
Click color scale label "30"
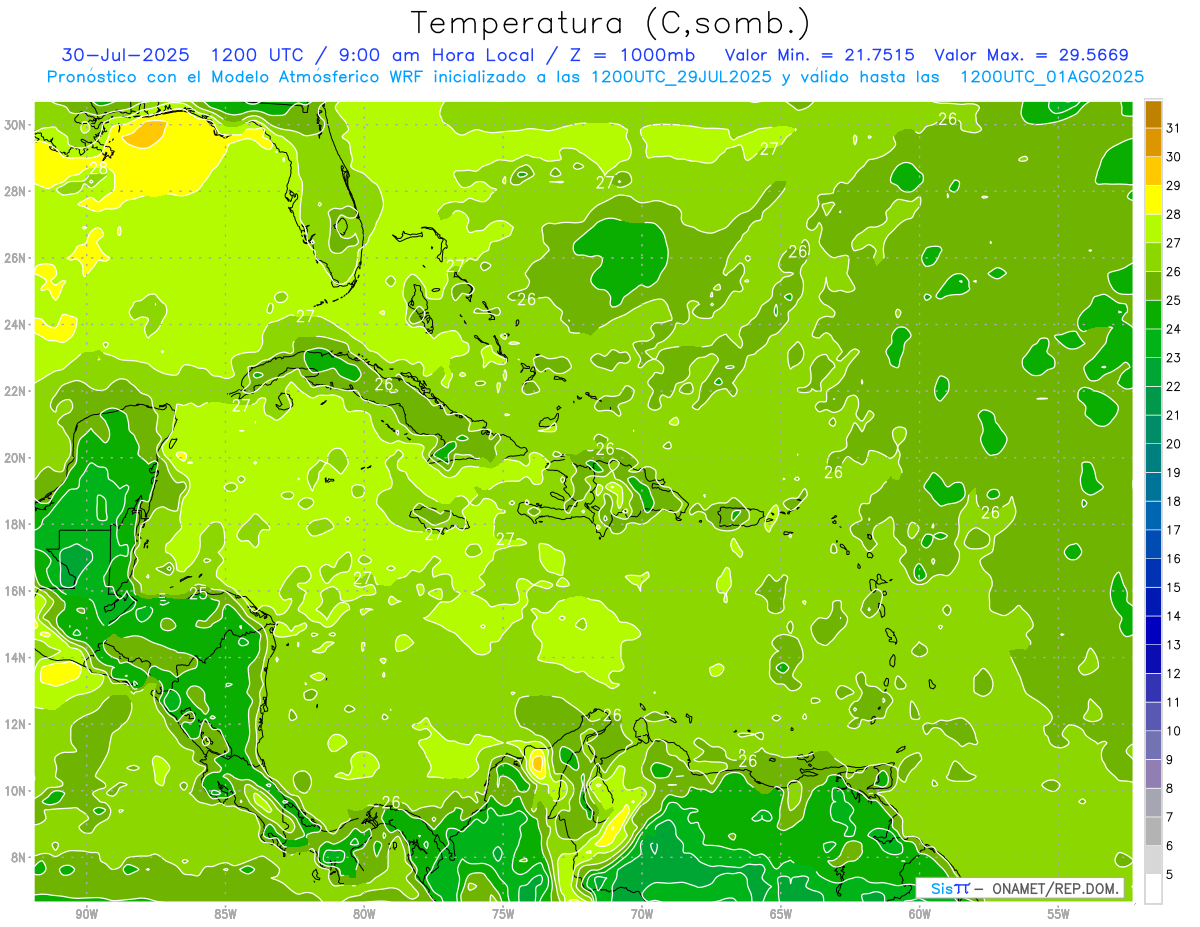(1174, 156)
